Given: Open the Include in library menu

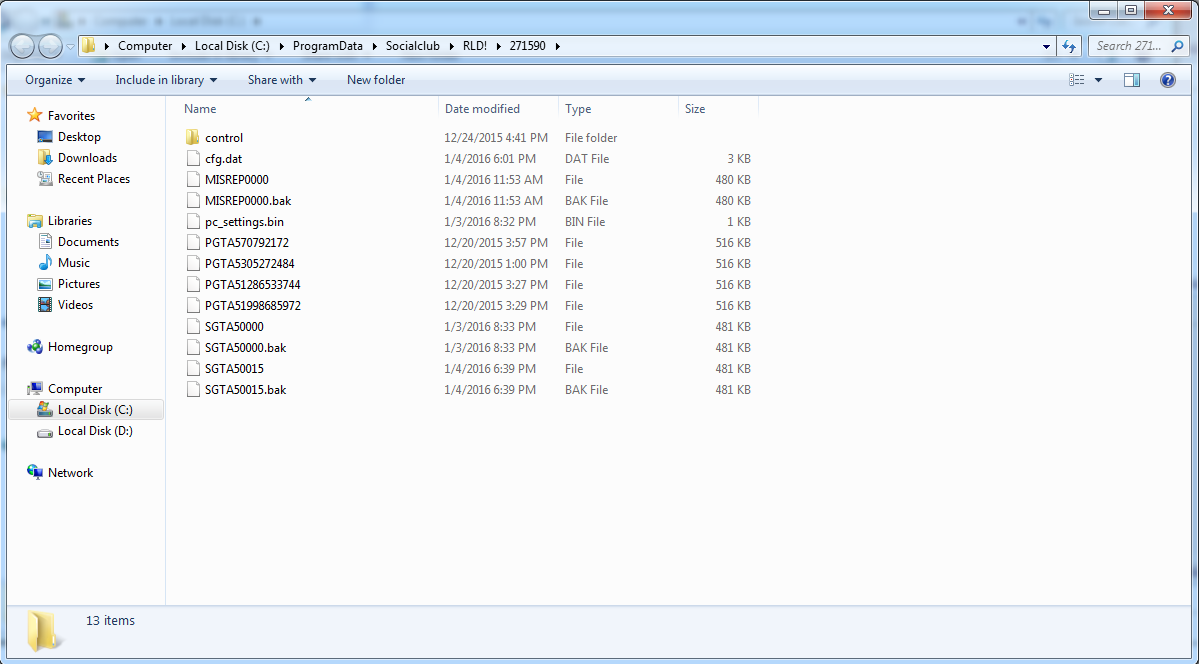Looking at the screenshot, I should [166, 80].
